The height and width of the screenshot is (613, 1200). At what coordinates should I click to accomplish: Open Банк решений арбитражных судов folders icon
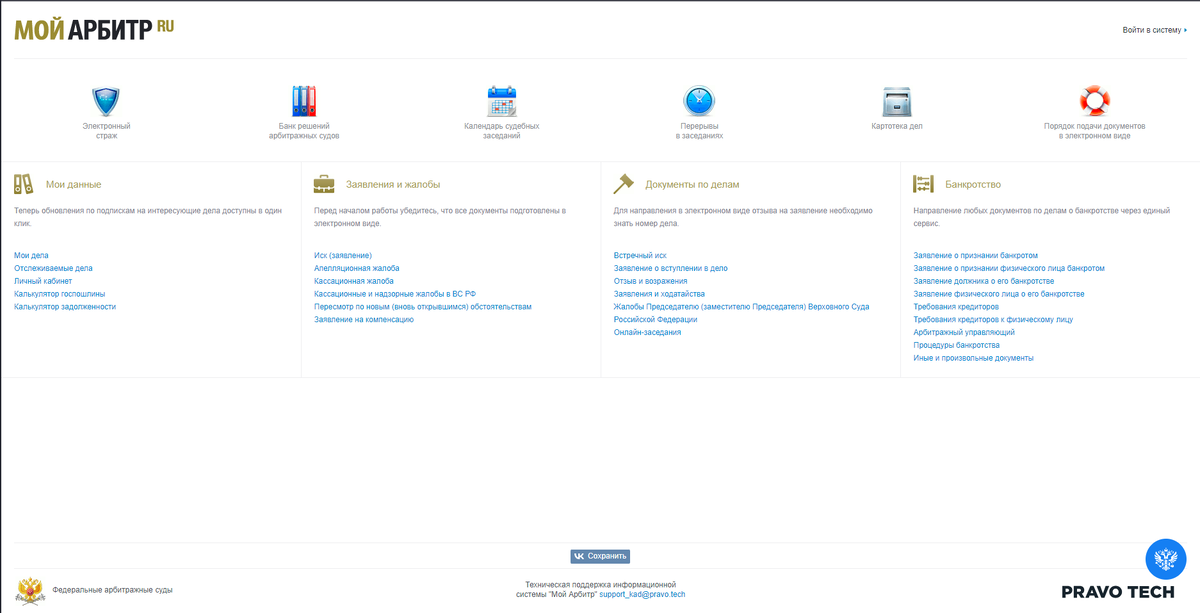[304, 102]
